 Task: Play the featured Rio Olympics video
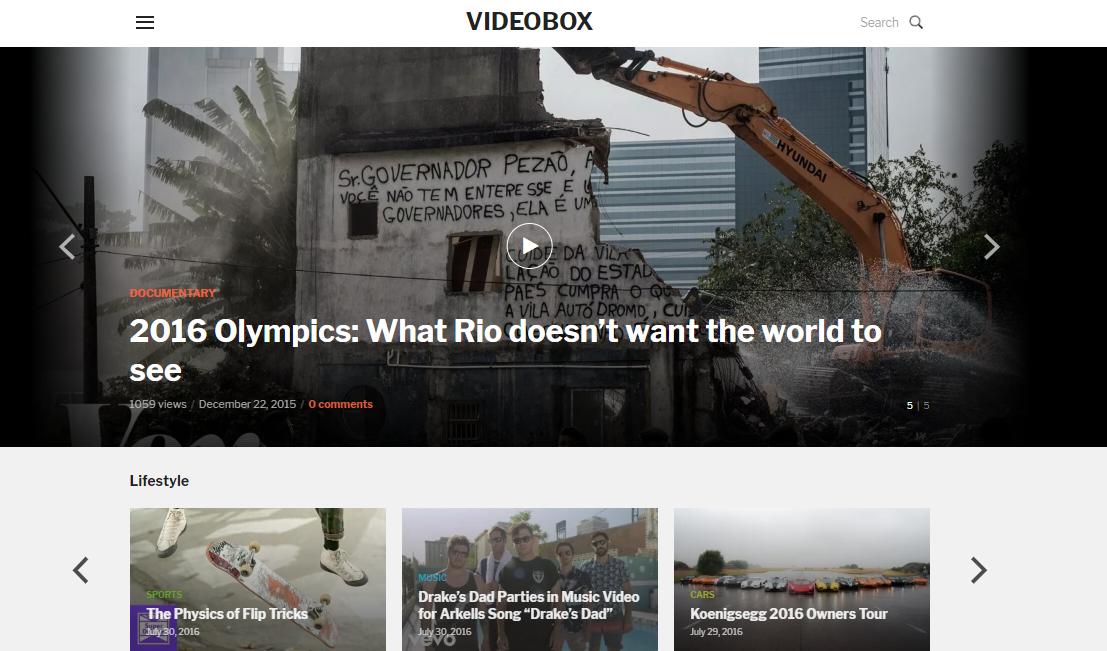coord(529,246)
